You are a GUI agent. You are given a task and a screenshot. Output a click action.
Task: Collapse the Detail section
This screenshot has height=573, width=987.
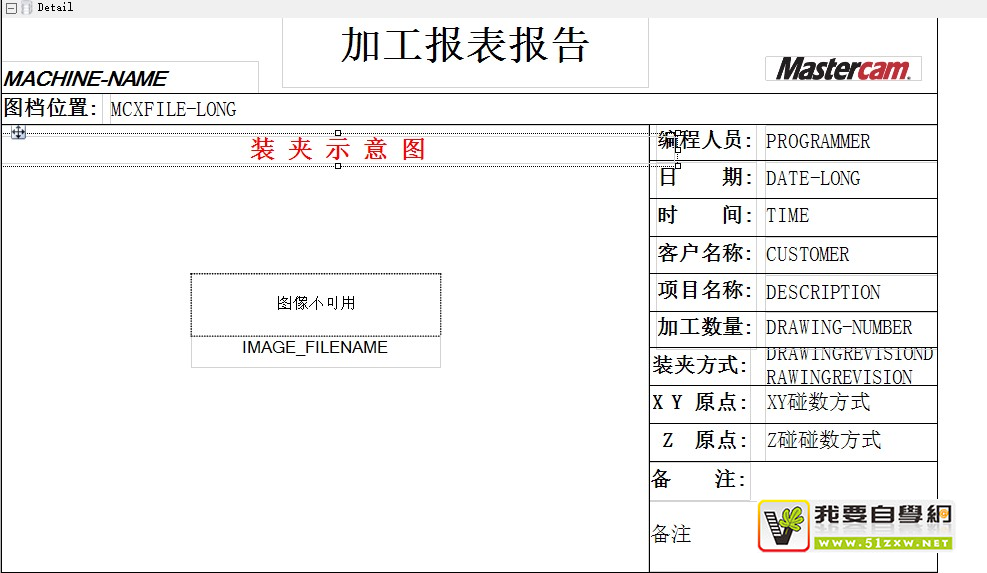pos(11,7)
